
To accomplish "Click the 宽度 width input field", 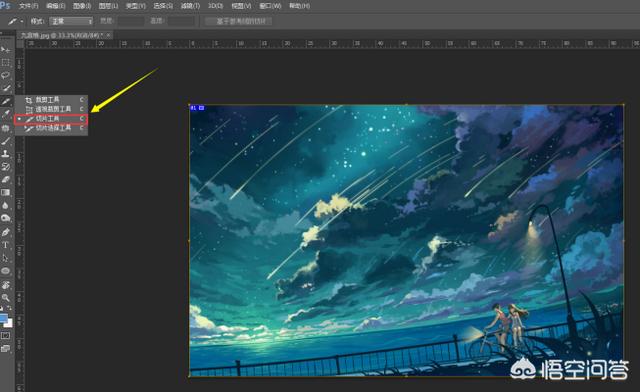I will 131,21.
